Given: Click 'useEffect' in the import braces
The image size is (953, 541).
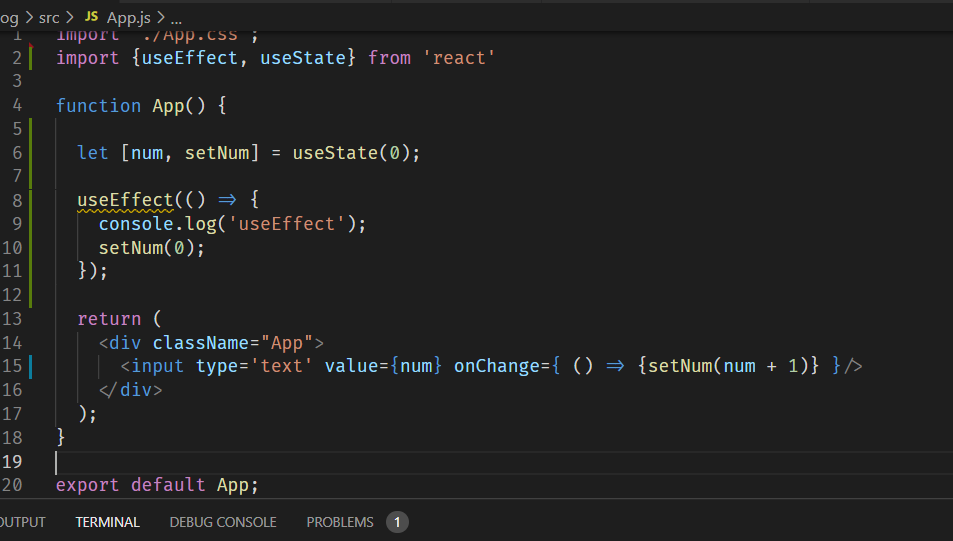Looking at the screenshot, I should click(190, 58).
